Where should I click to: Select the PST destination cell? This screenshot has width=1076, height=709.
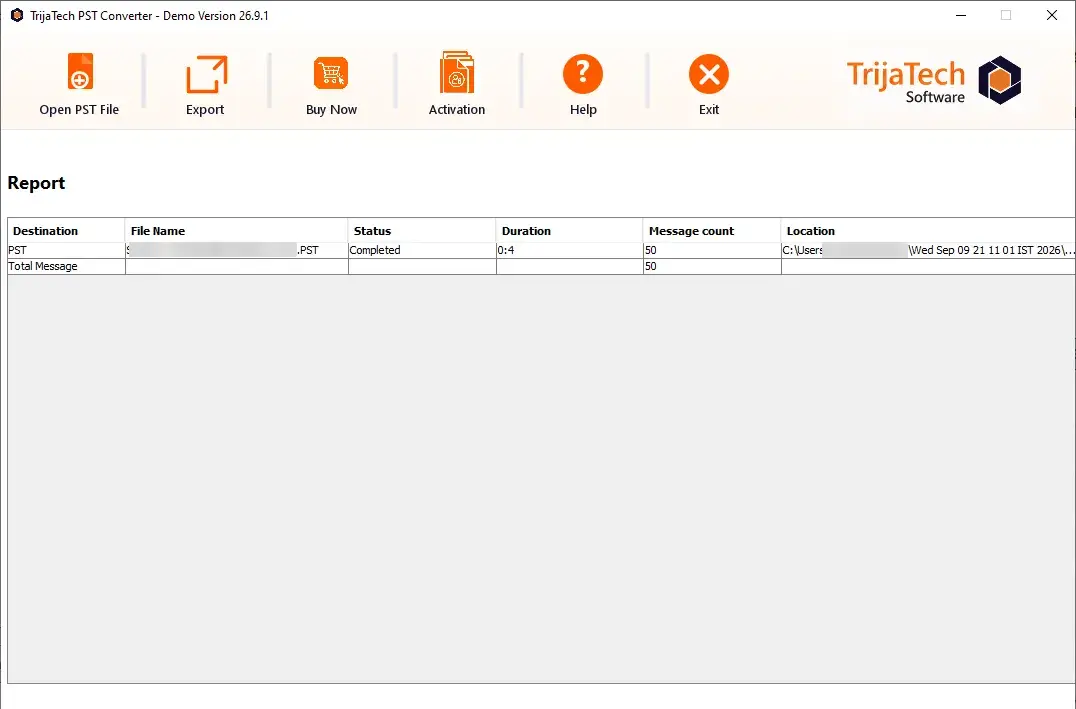click(x=66, y=250)
